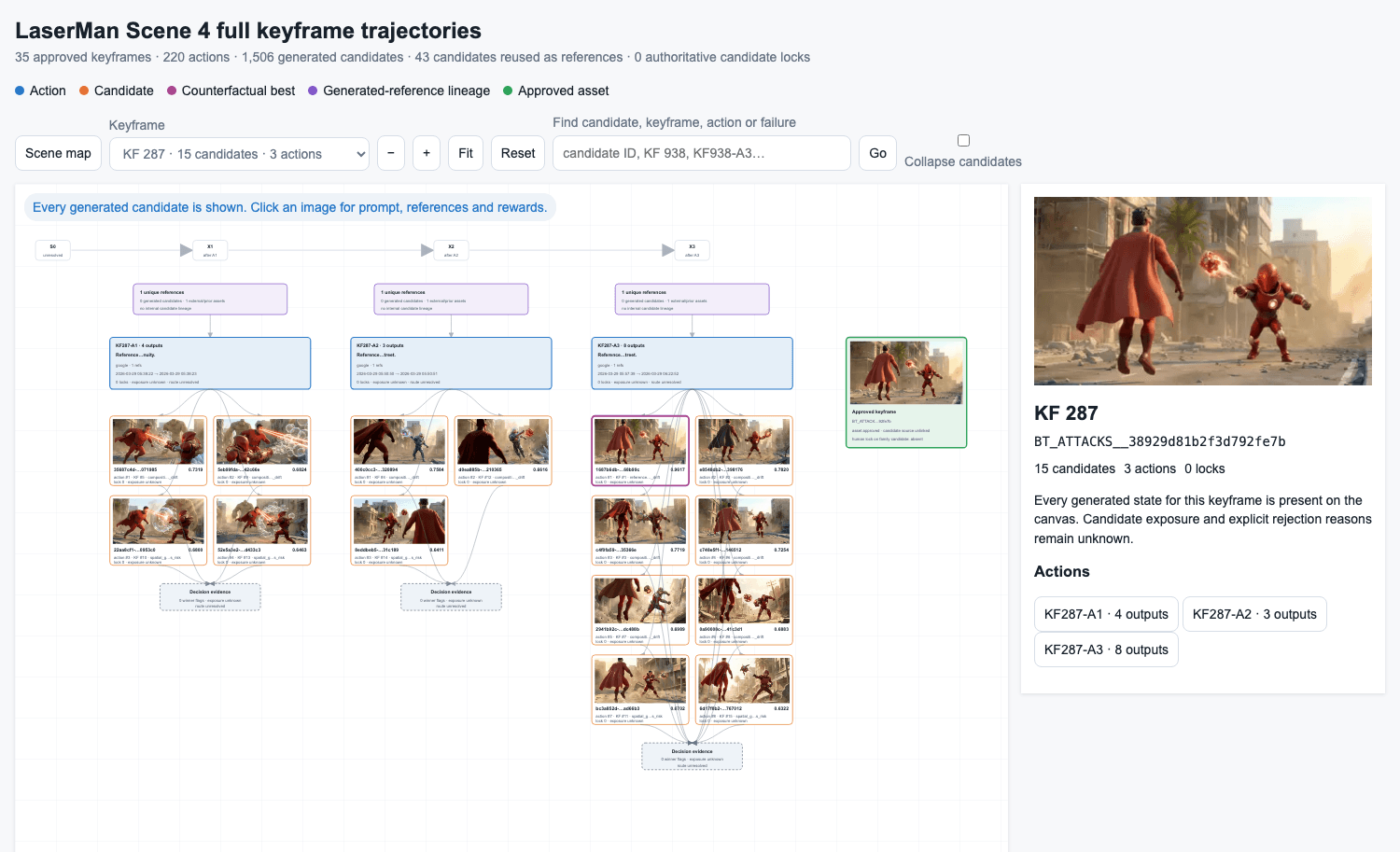This screenshot has width=1400, height=852.
Task: Click the Decision evidence box under KF287-A1
Action: coord(210,597)
